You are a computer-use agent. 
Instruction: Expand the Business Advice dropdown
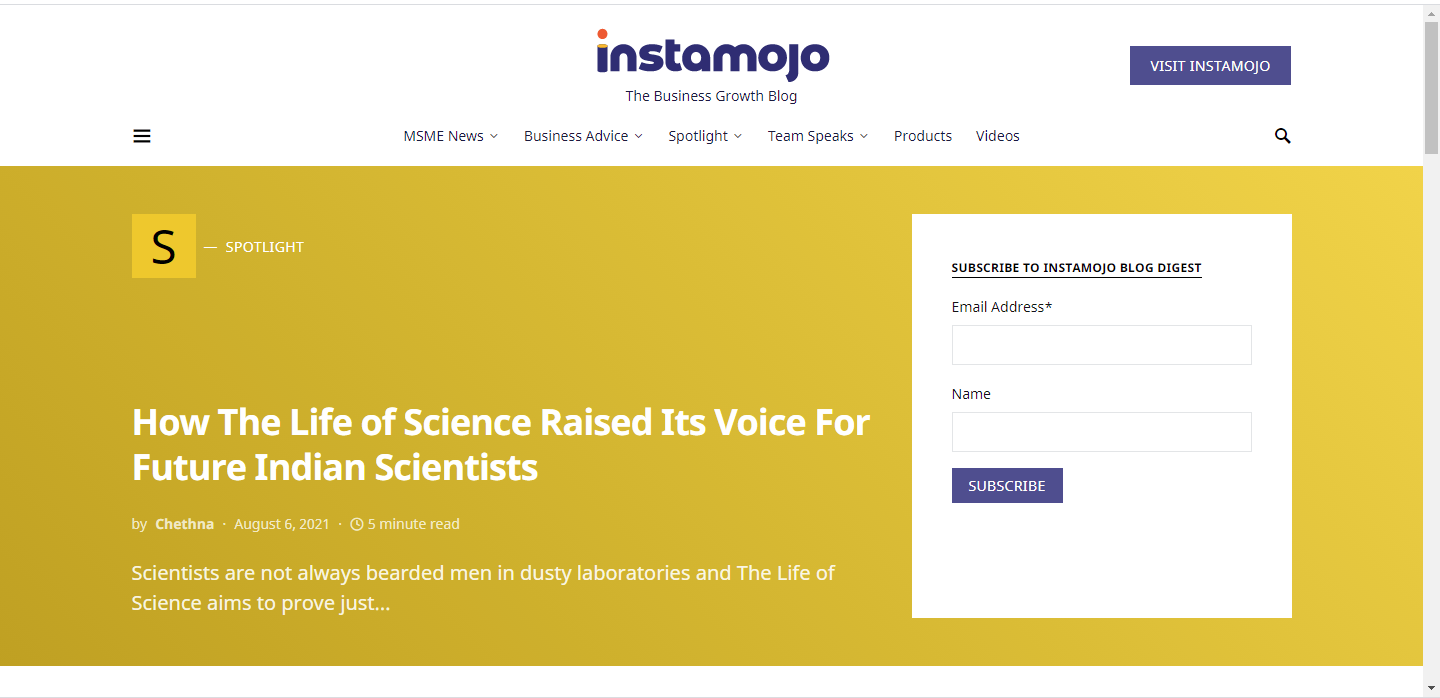pos(583,136)
